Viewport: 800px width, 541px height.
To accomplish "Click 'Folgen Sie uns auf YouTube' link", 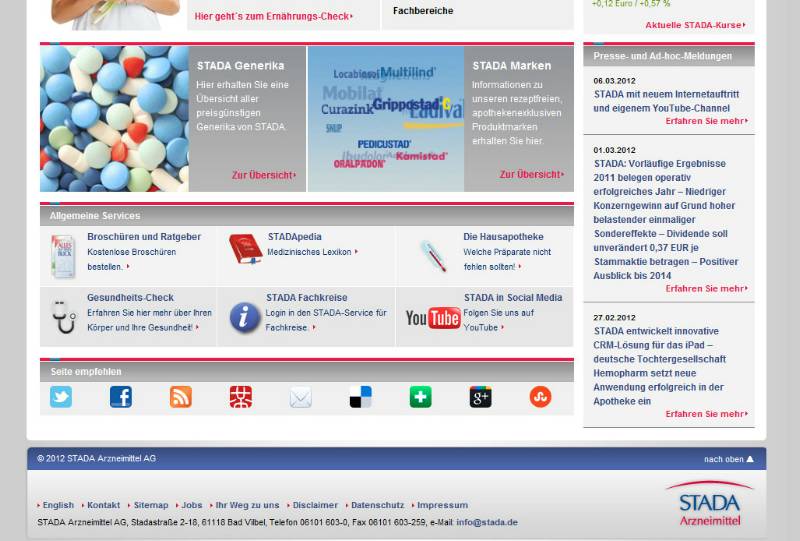I will pyautogui.click(x=498, y=320).
